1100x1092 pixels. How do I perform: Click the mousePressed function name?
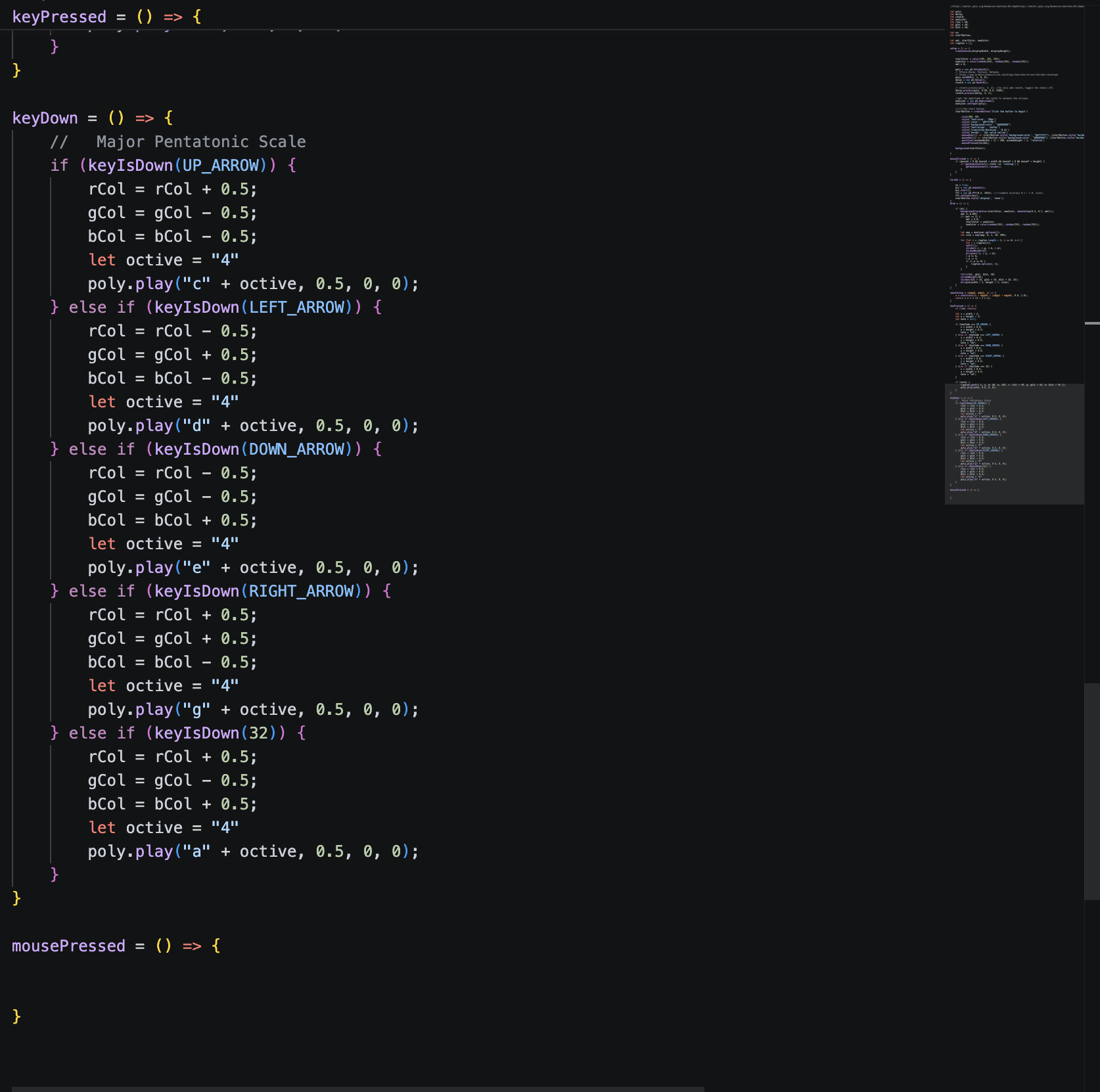[68, 946]
